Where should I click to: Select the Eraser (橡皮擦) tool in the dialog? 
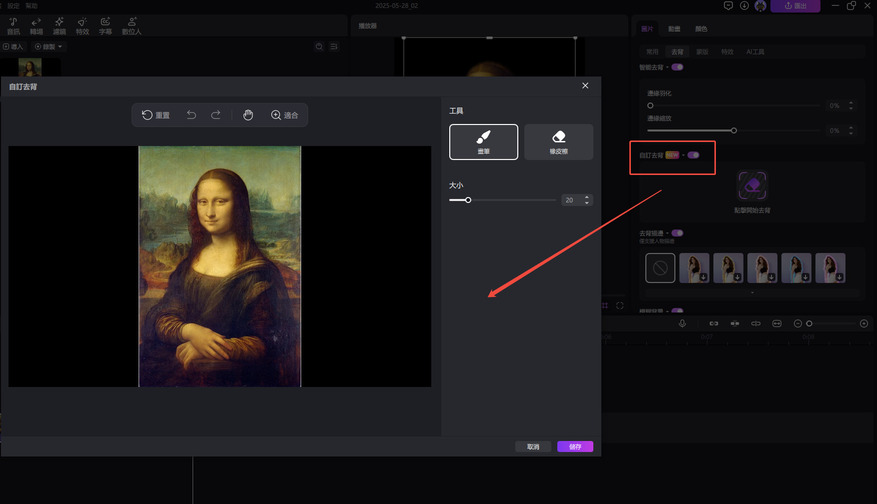[558, 142]
